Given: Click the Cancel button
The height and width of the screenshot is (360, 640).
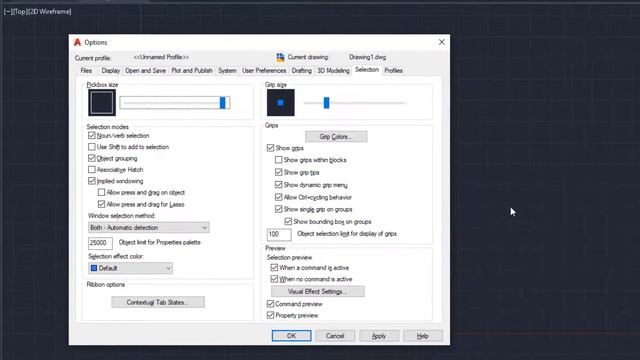Looking at the screenshot, I should point(335,336).
